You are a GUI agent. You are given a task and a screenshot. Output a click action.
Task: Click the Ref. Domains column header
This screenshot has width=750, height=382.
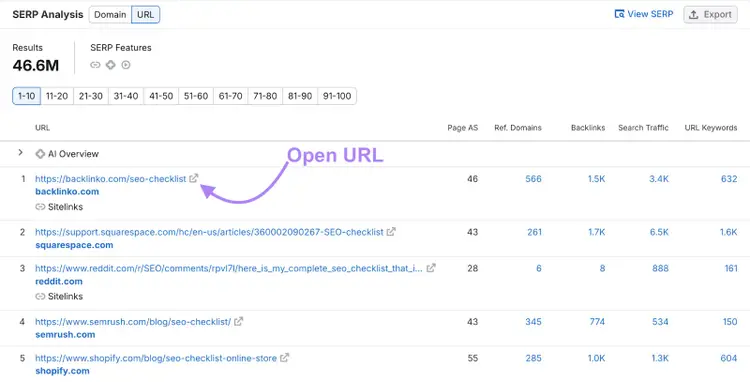click(518, 128)
